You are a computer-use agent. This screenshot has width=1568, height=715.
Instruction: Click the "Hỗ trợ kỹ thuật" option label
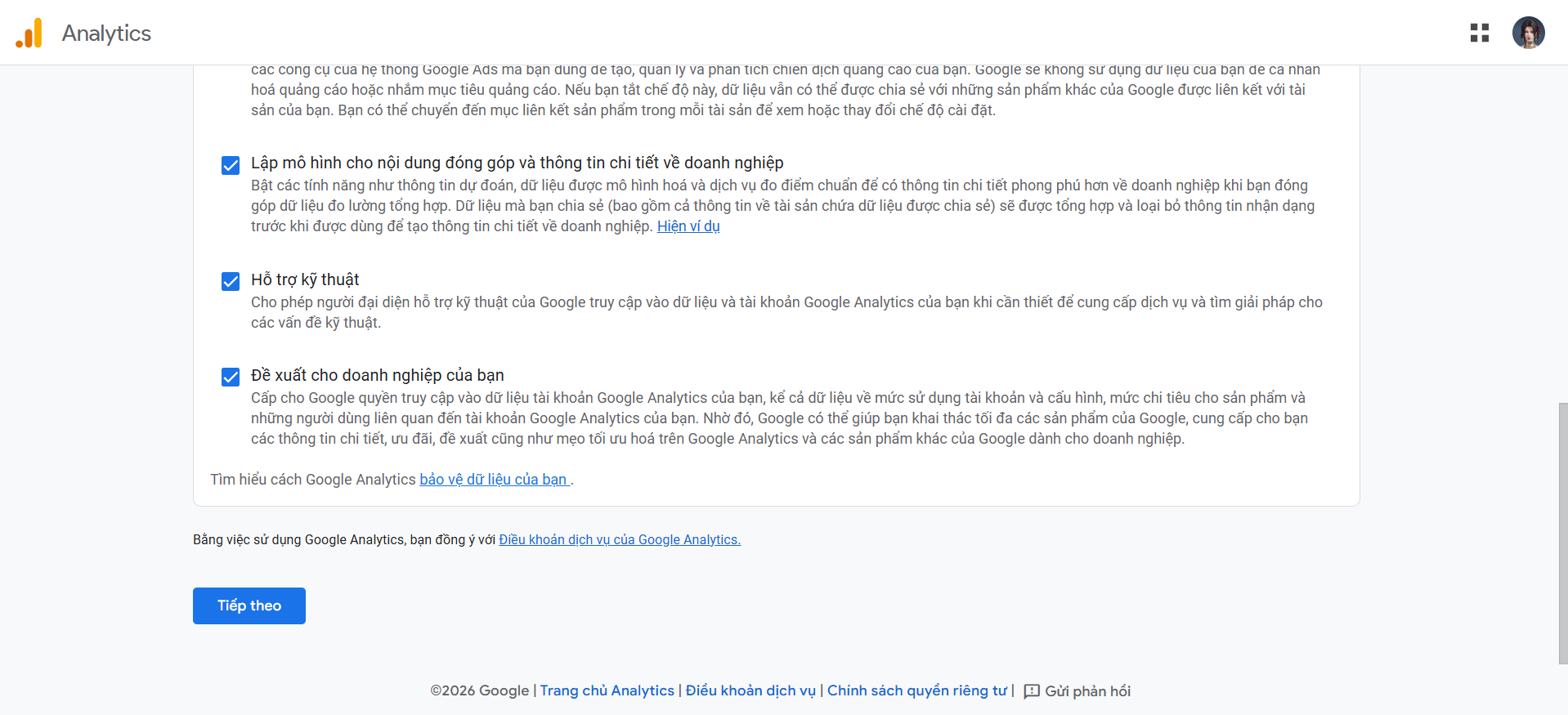pyautogui.click(x=305, y=280)
